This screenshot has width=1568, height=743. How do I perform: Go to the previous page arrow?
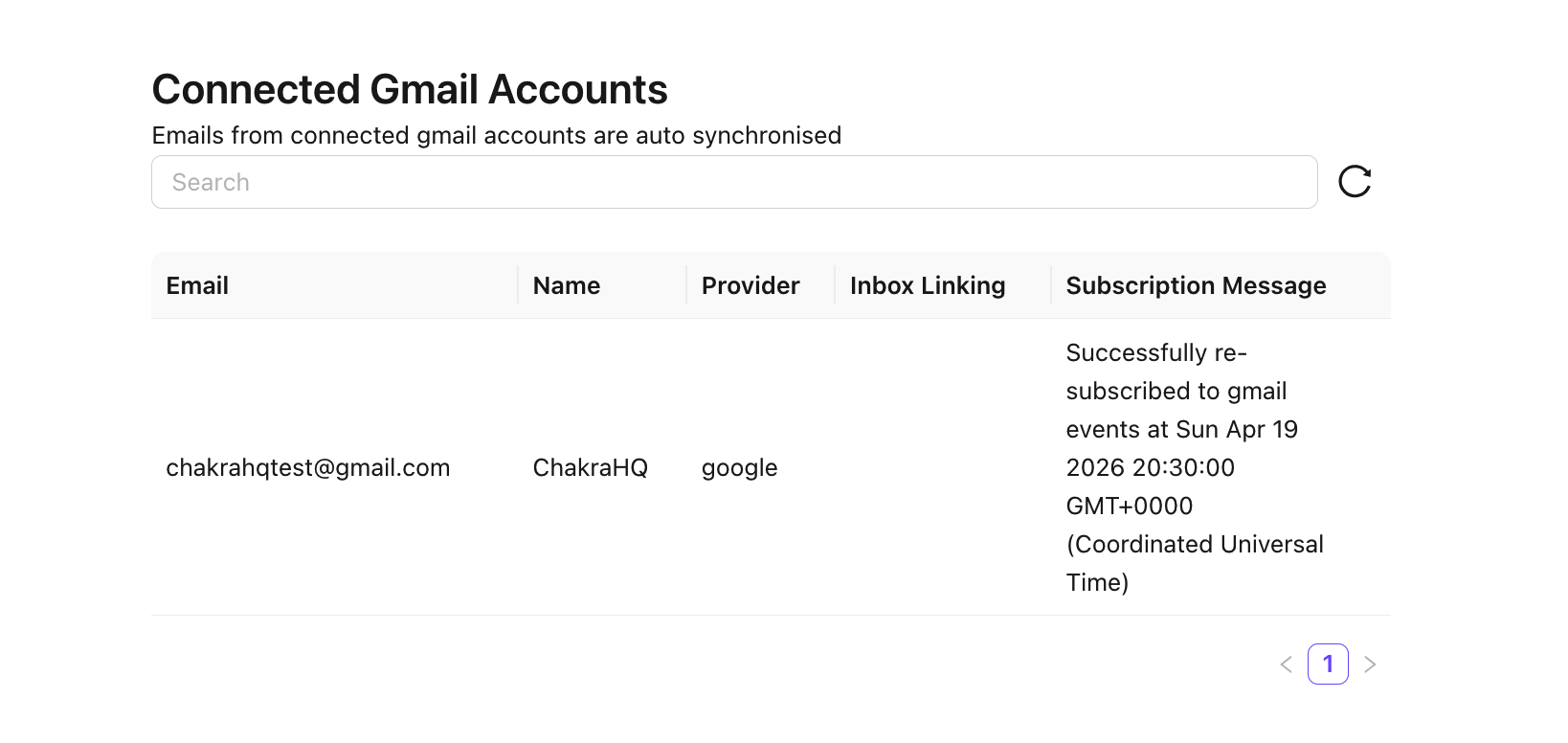(x=1287, y=664)
